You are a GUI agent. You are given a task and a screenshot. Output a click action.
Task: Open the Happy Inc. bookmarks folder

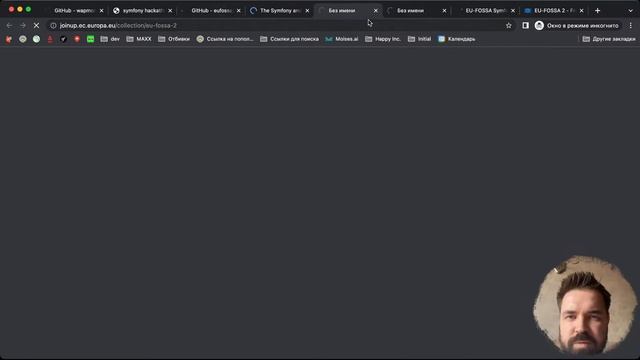[383, 39]
